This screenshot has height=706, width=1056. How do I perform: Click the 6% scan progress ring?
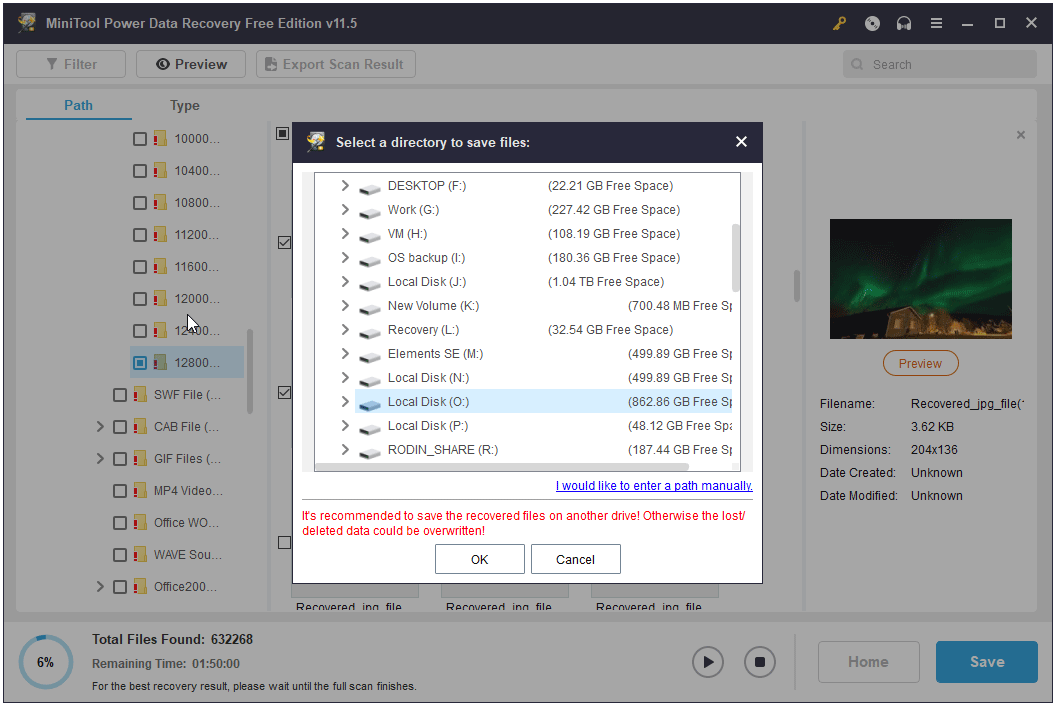[45, 662]
